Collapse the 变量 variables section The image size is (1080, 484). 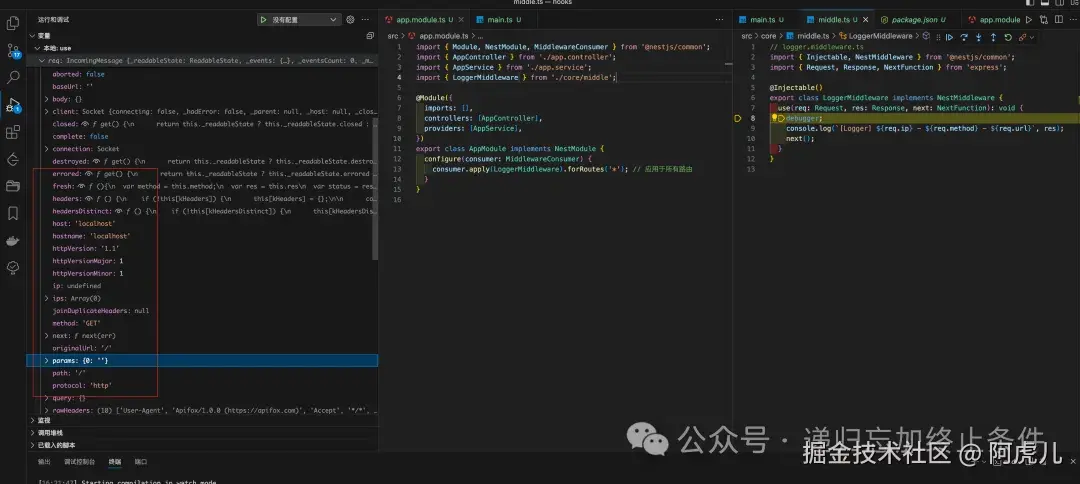(x=33, y=35)
